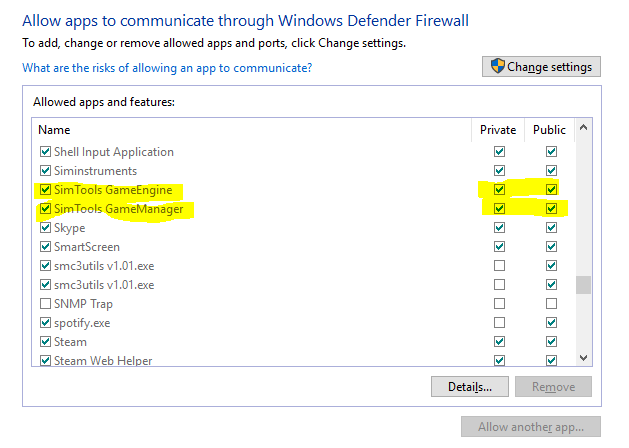Screen dimensions: 629x448
Task: Click Allow another app button
Action: pyautogui.click(x=531, y=427)
